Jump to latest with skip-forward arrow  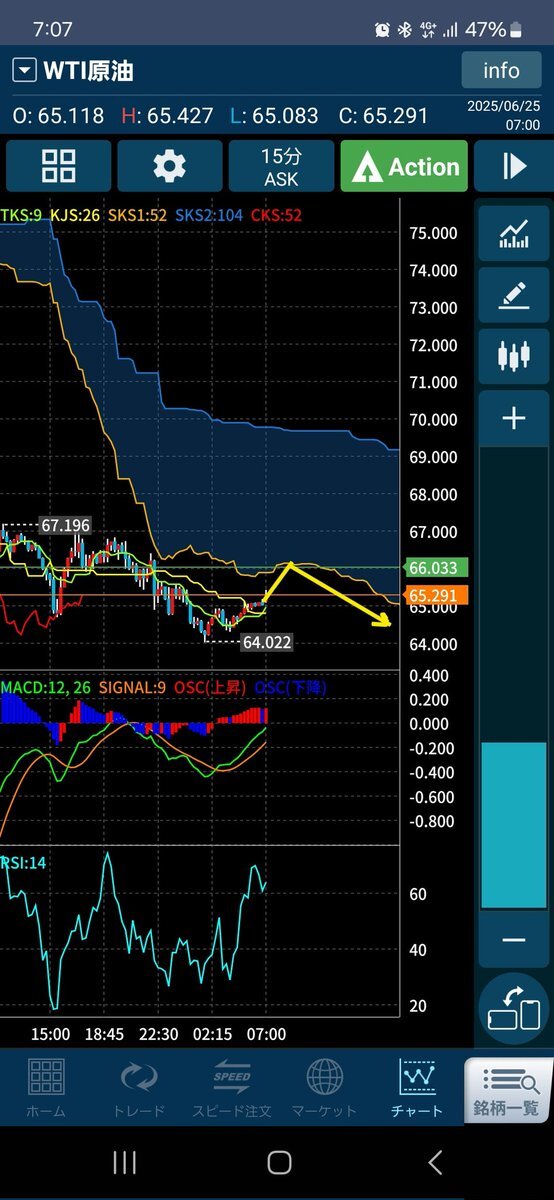click(x=513, y=166)
